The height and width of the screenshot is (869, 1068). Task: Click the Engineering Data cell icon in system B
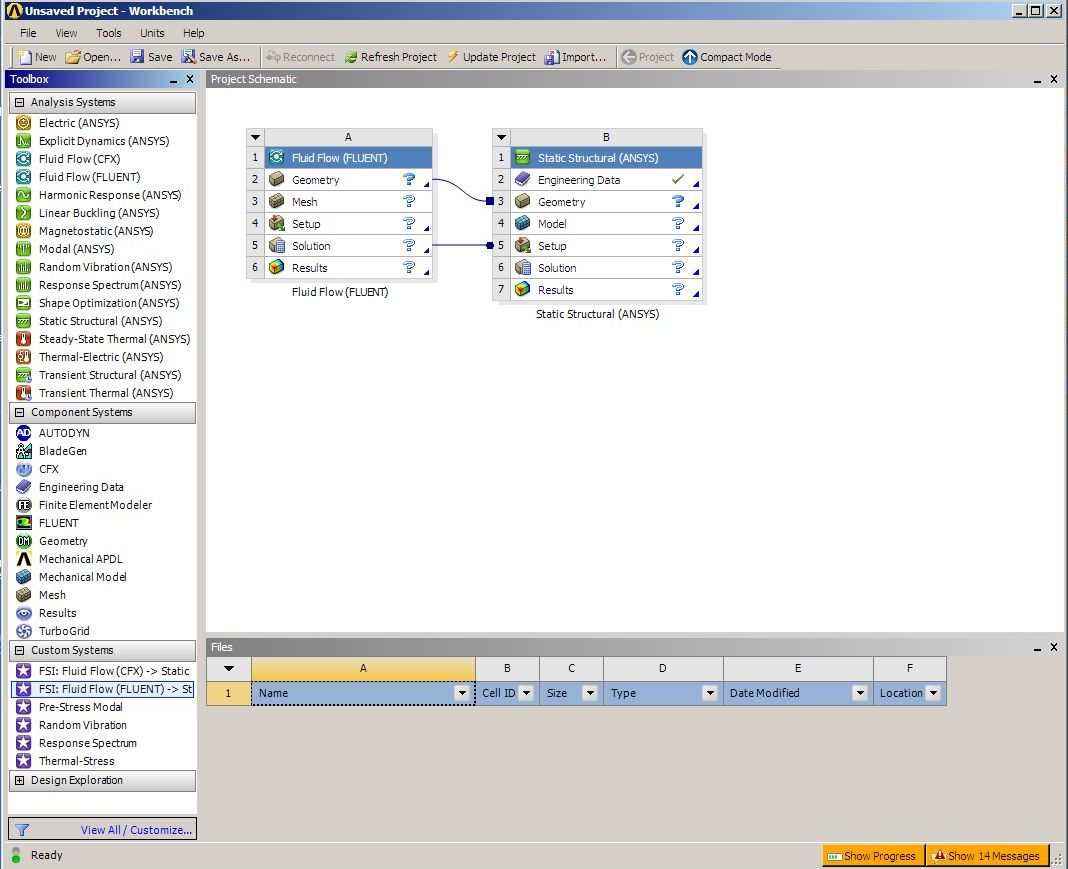pos(522,179)
